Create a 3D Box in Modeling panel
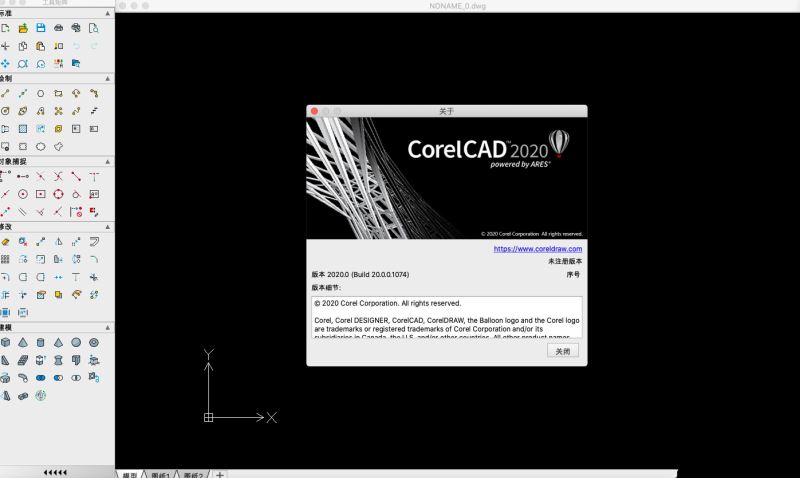The height and width of the screenshot is (478, 800). tap(5, 342)
